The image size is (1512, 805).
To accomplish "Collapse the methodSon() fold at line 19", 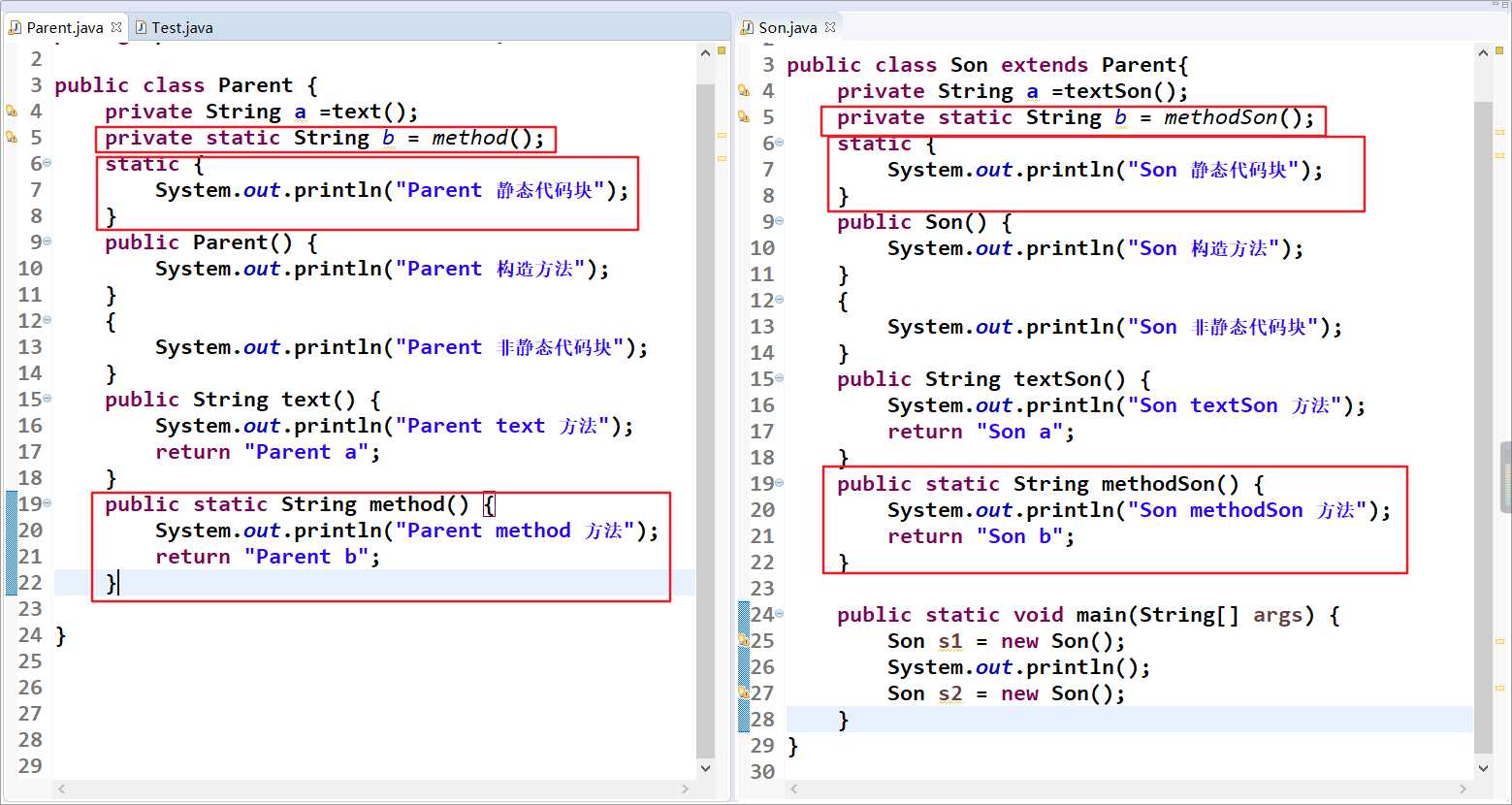I will click(x=780, y=483).
